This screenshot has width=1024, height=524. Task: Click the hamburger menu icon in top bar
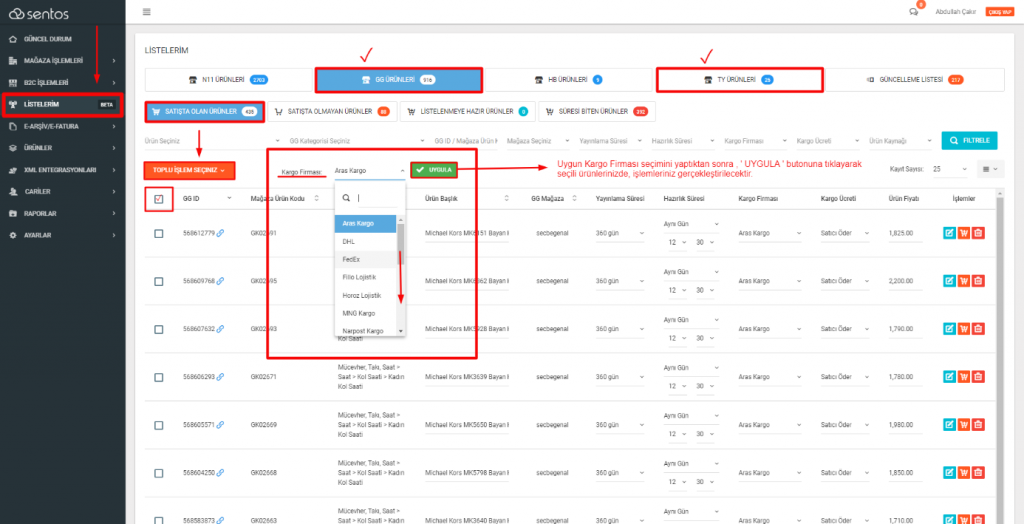tap(147, 12)
